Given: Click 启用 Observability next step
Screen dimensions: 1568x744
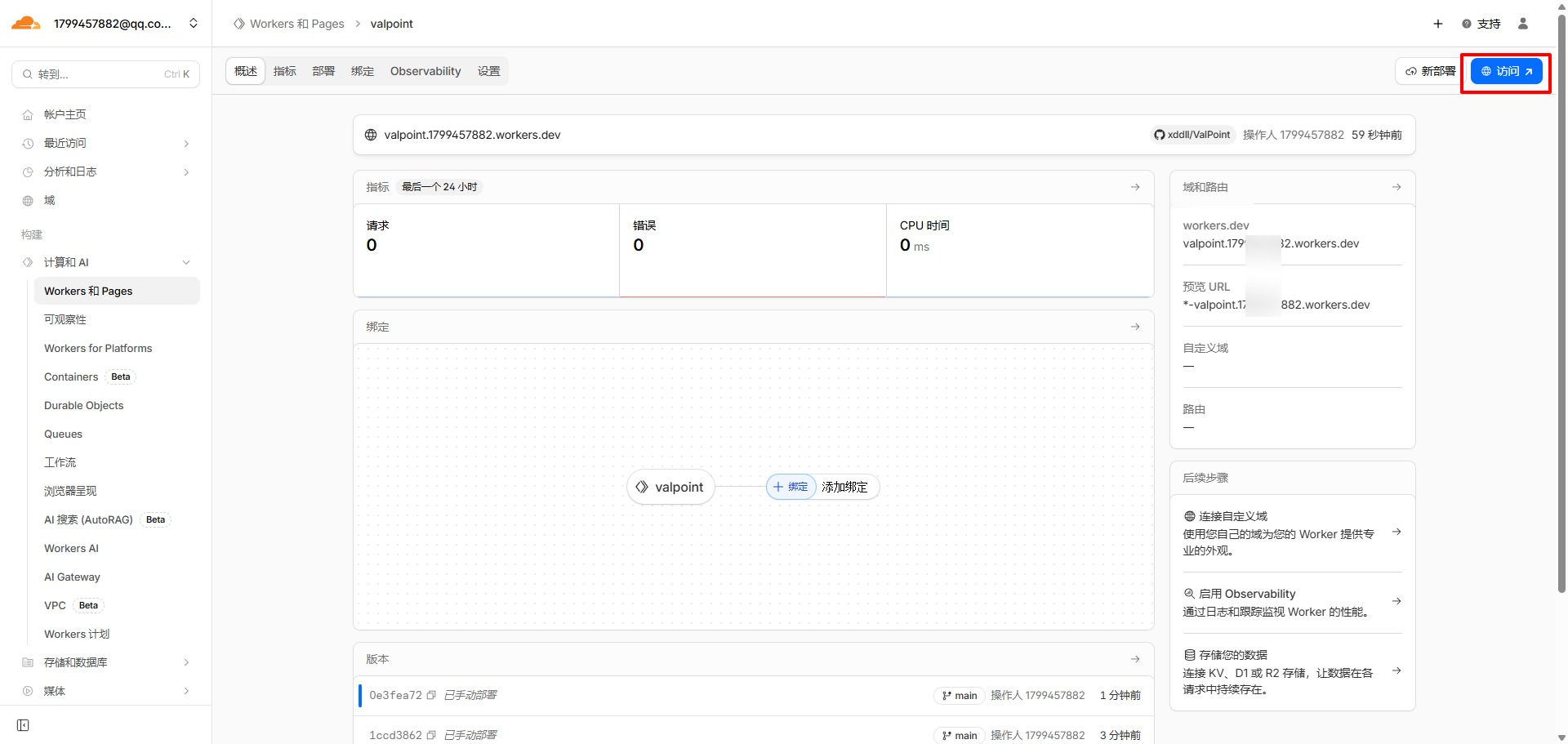Looking at the screenshot, I should click(x=1292, y=603).
